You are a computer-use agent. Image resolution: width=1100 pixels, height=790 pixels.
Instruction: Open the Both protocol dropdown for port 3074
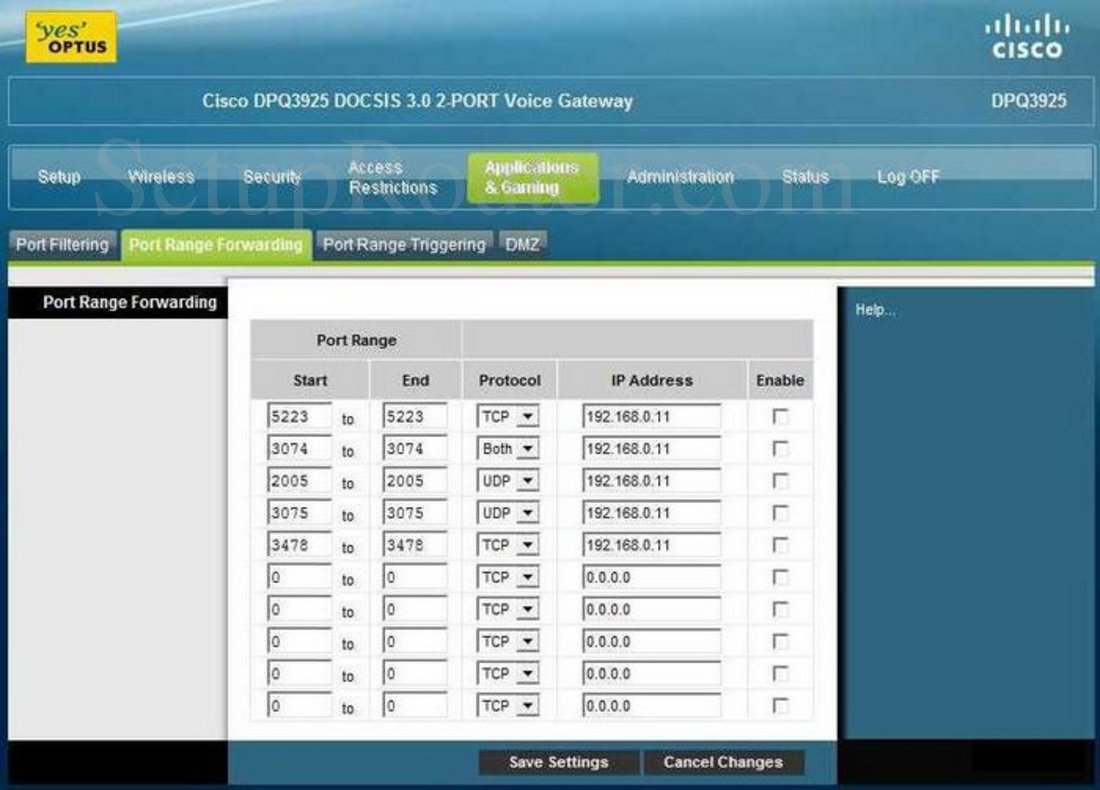[x=508, y=449]
